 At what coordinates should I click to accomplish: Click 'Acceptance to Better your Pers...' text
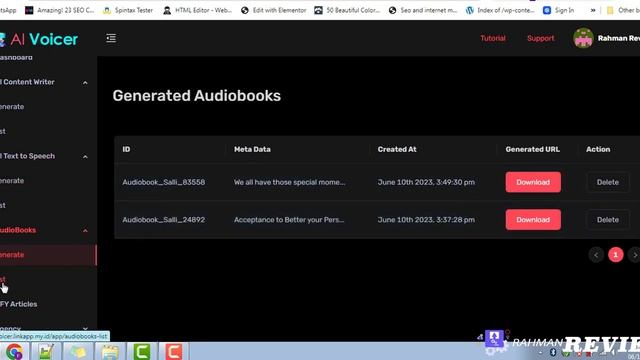tap(289, 220)
